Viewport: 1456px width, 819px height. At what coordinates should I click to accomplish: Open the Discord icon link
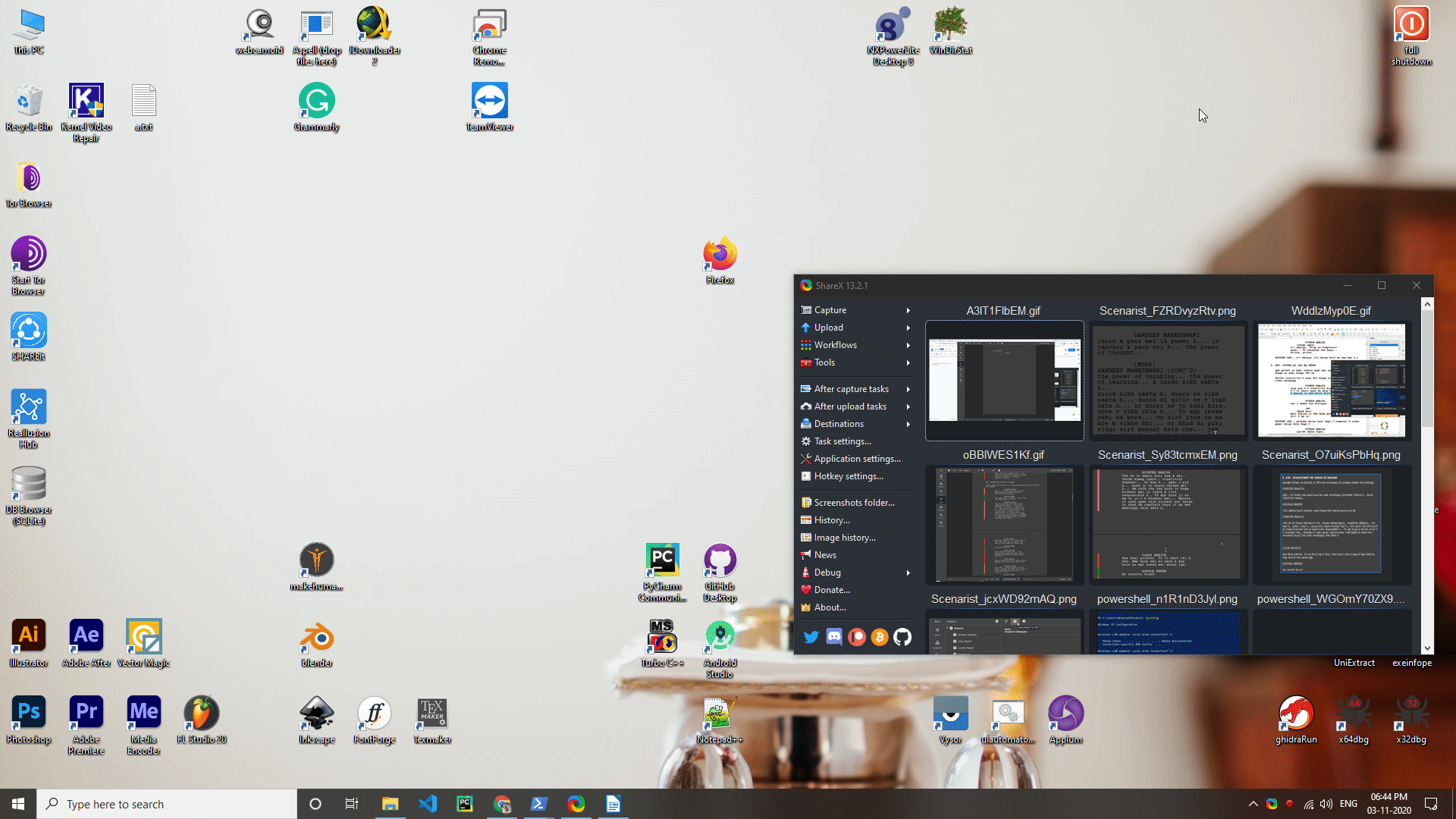(x=834, y=637)
